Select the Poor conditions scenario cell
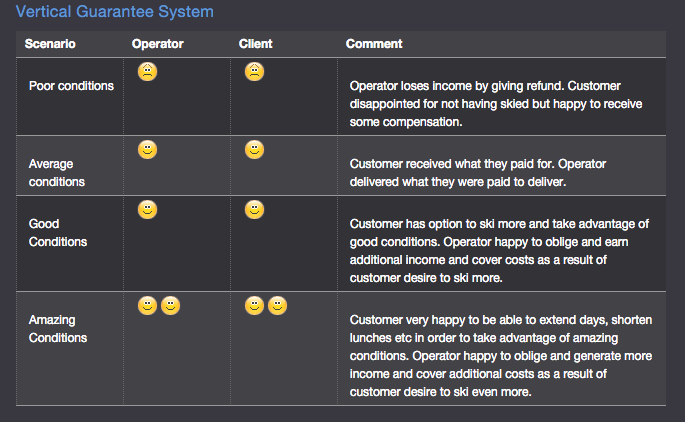This screenshot has width=685, height=422. [70, 97]
